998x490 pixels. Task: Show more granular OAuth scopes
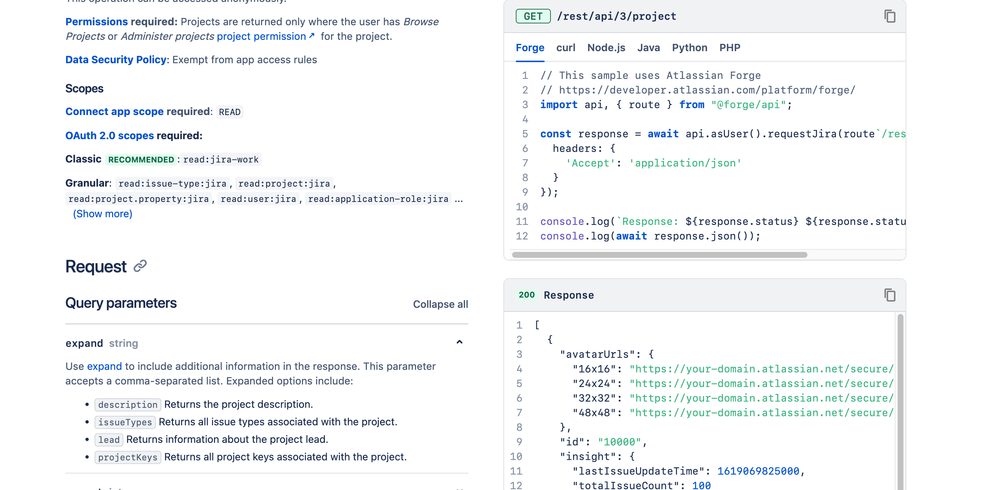pyautogui.click(x=102, y=214)
